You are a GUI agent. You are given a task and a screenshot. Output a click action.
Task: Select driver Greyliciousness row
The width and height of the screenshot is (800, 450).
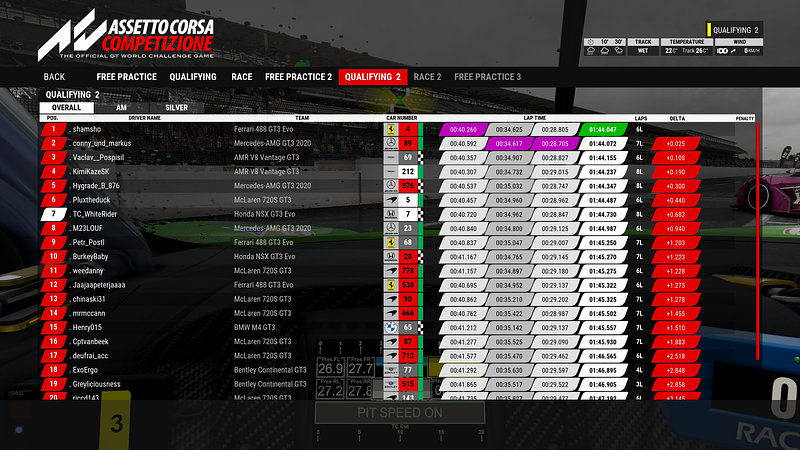coord(397,384)
